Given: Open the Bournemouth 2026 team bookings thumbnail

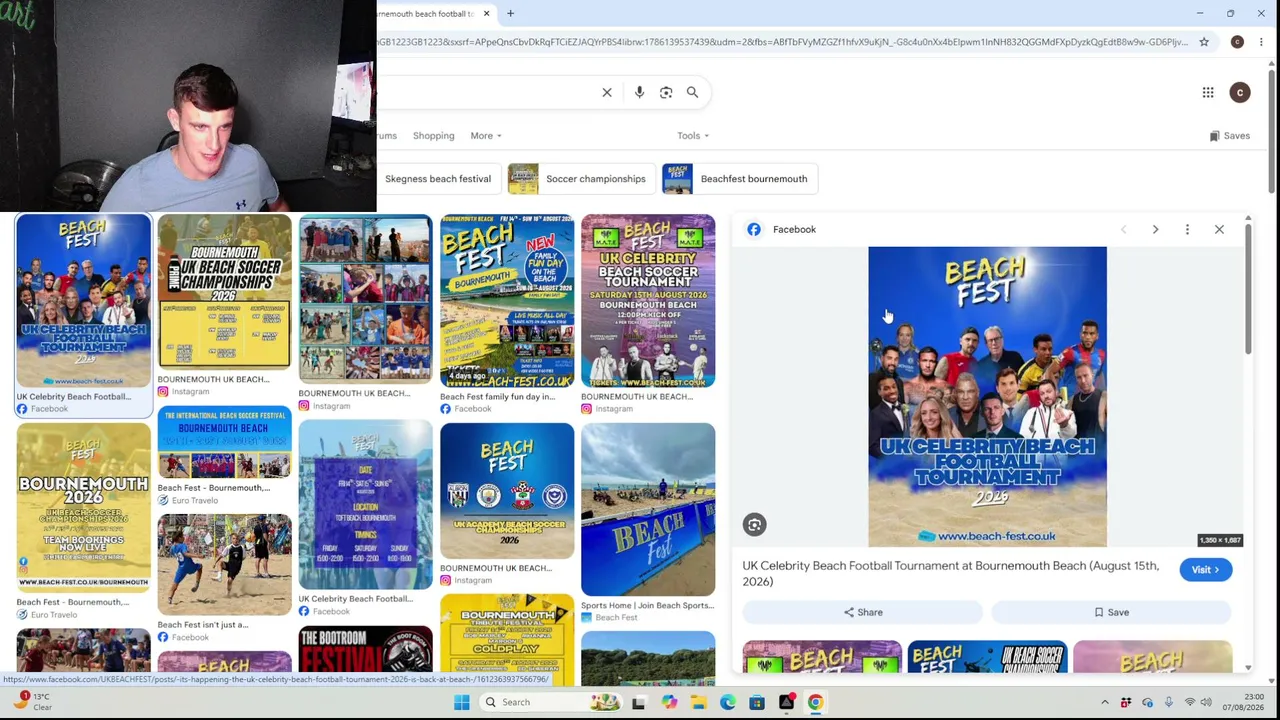Looking at the screenshot, I should pyautogui.click(x=83, y=508).
